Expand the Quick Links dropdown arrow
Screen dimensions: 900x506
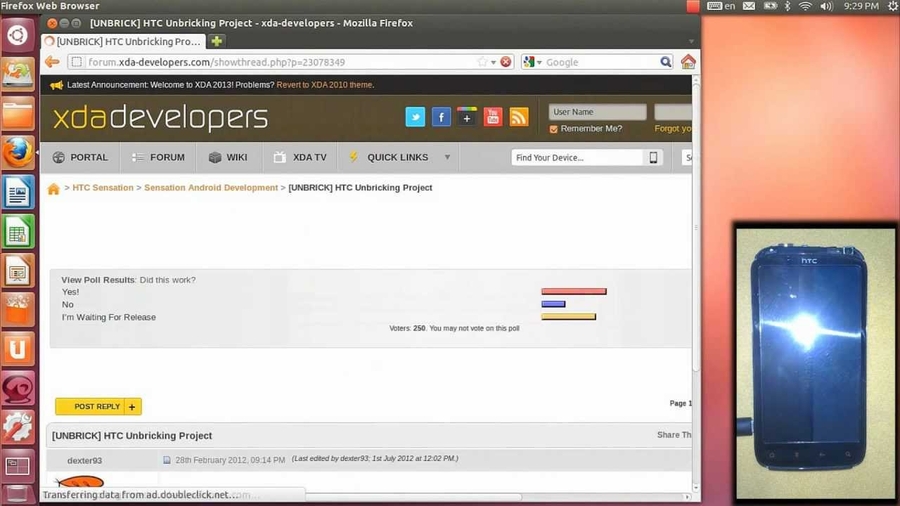pyautogui.click(x=447, y=157)
